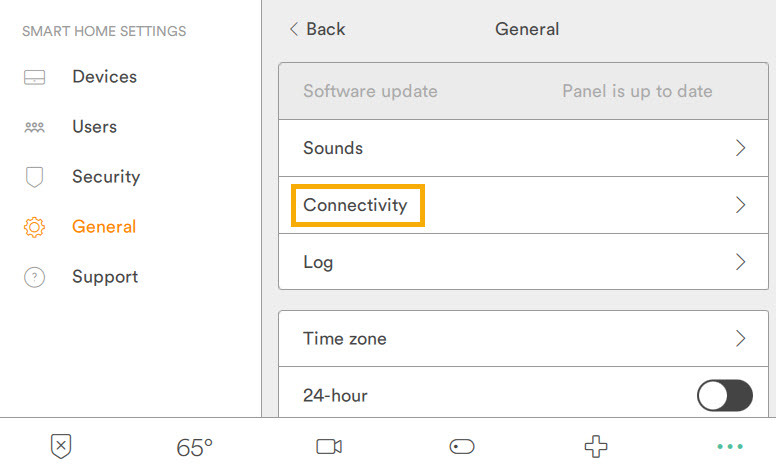The width and height of the screenshot is (776, 475).
Task: Click the Users people icon in sidebar
Action: tap(35, 127)
